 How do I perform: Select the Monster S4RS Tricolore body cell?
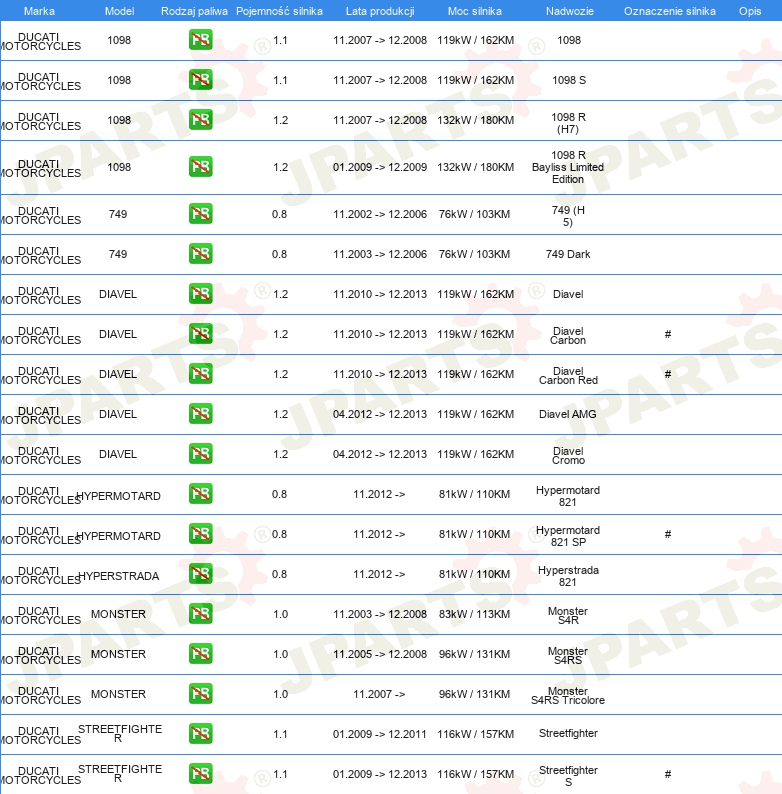click(568, 696)
